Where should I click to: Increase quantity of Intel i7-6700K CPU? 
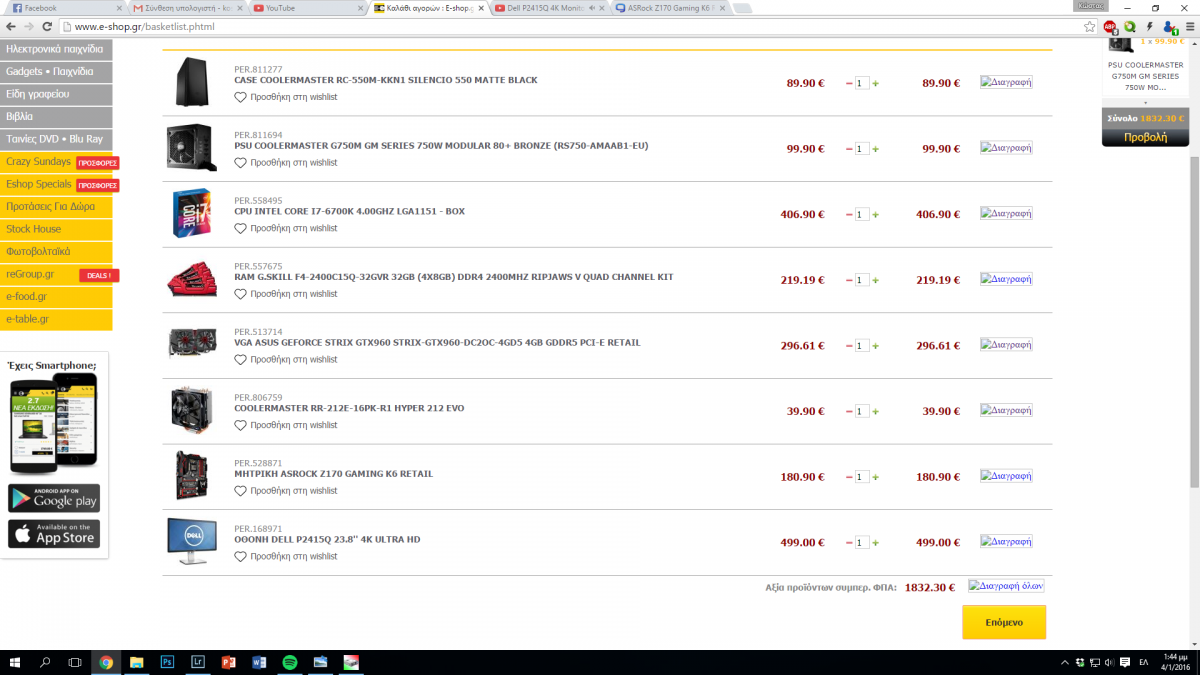(876, 214)
